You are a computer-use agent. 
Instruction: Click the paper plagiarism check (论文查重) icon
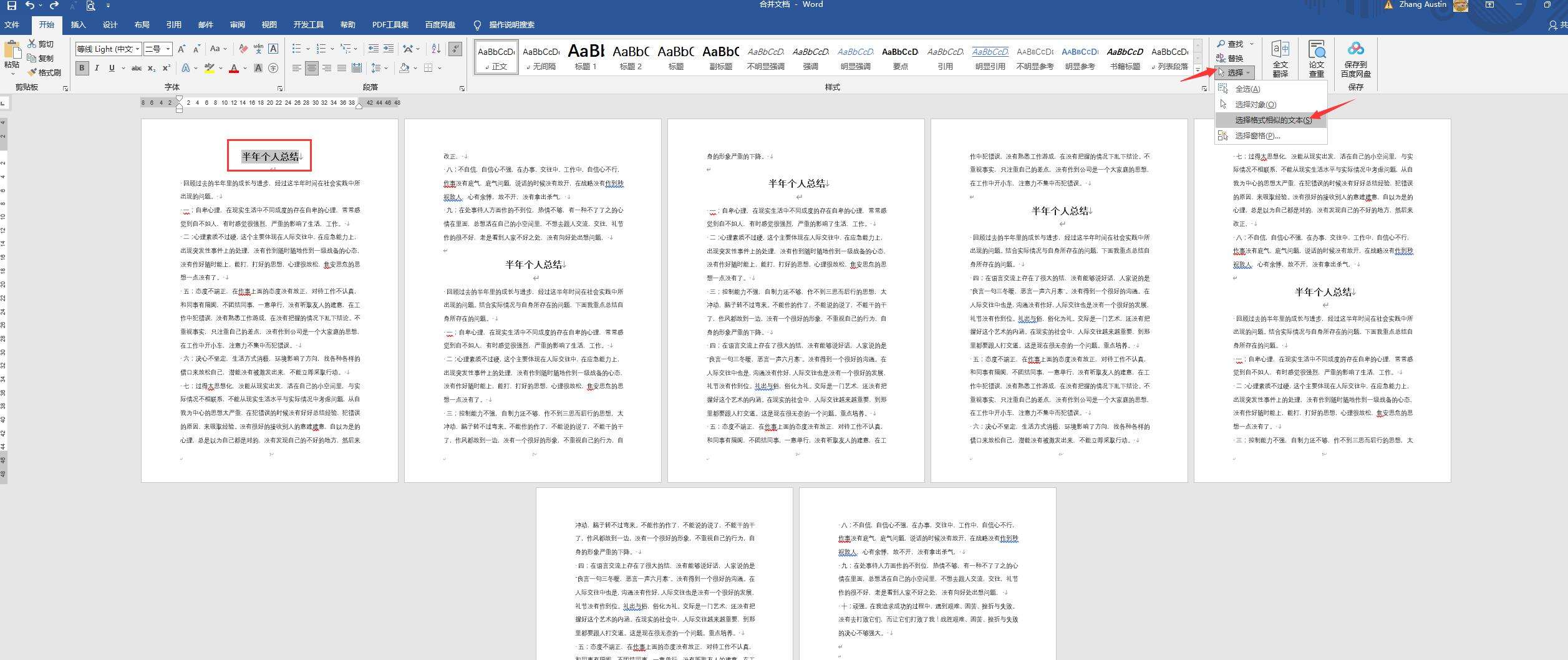[x=1316, y=59]
